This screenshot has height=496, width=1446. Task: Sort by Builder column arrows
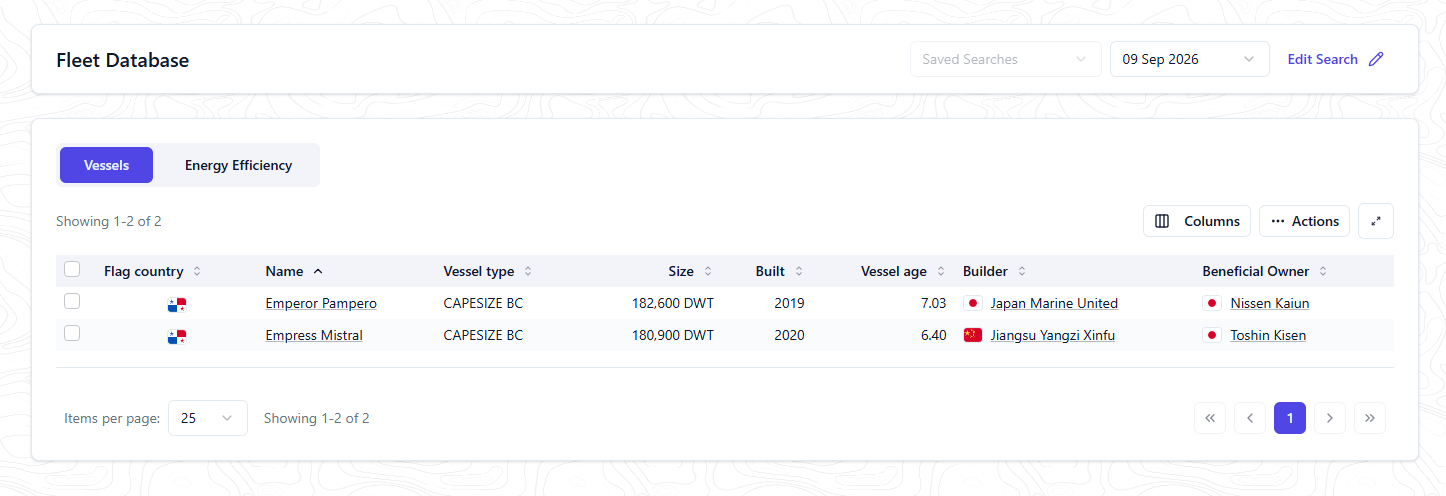pyautogui.click(x=1022, y=271)
